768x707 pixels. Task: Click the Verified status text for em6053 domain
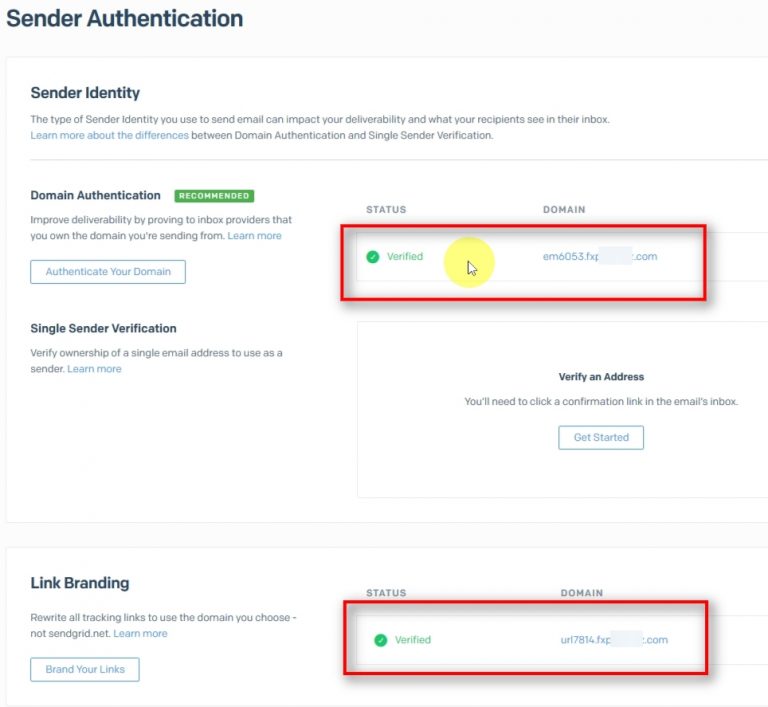coord(405,257)
